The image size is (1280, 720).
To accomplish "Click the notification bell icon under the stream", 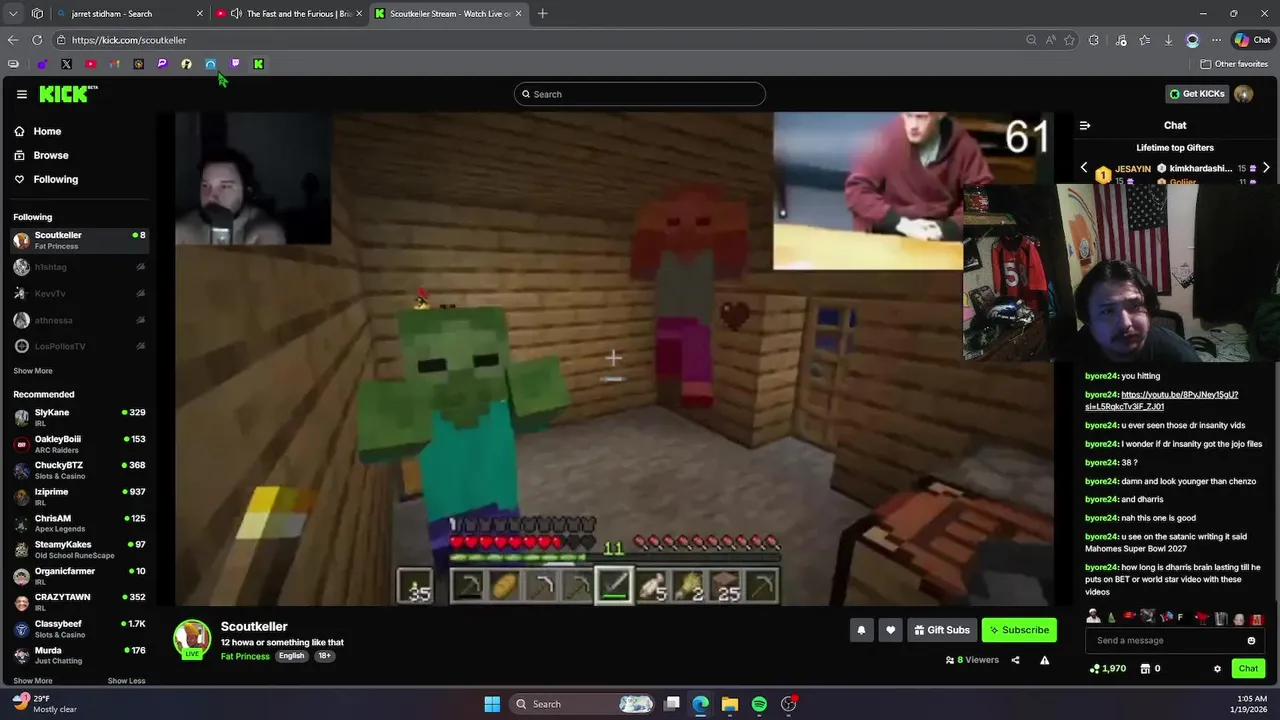I will (861, 630).
